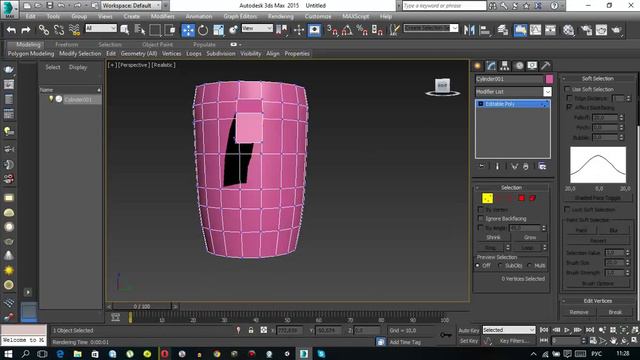The height and width of the screenshot is (360, 640).
Task: Click the Break button in Edit Vertices
Action: pos(615,312)
